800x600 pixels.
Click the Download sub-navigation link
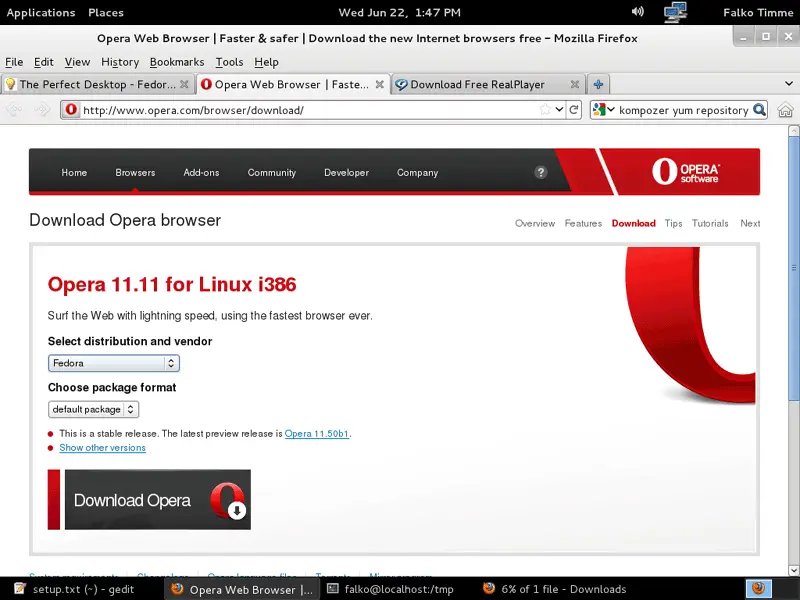(634, 223)
